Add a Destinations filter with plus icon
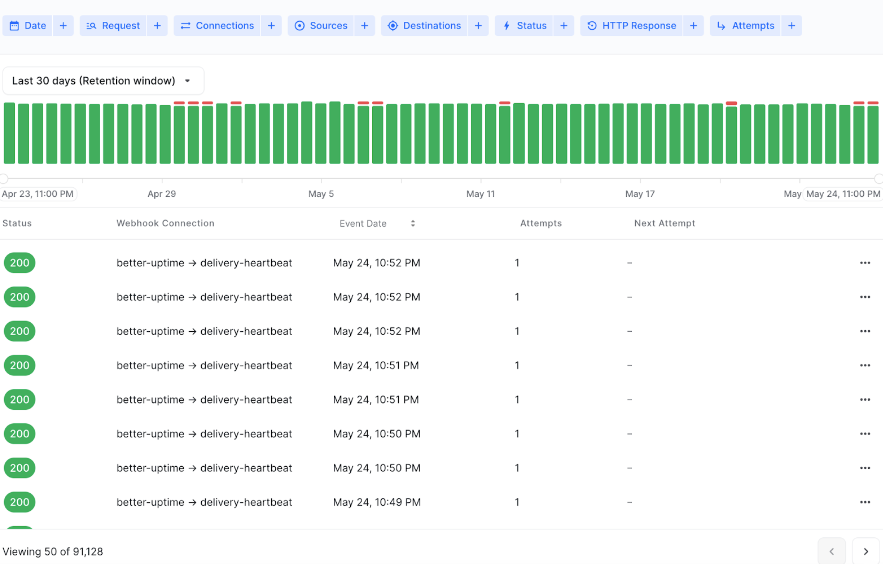The height and width of the screenshot is (564, 883). [x=478, y=25]
